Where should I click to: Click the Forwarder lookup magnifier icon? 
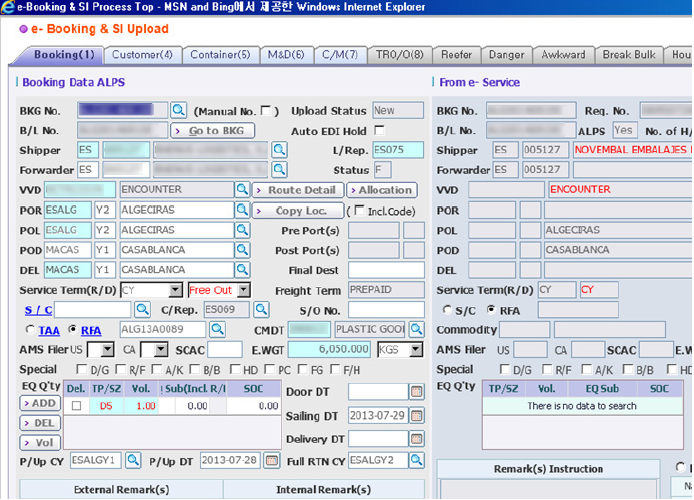pos(279,169)
